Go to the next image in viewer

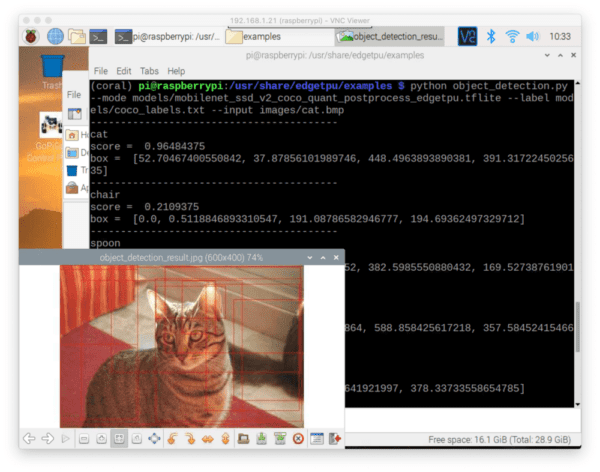pos(47,438)
